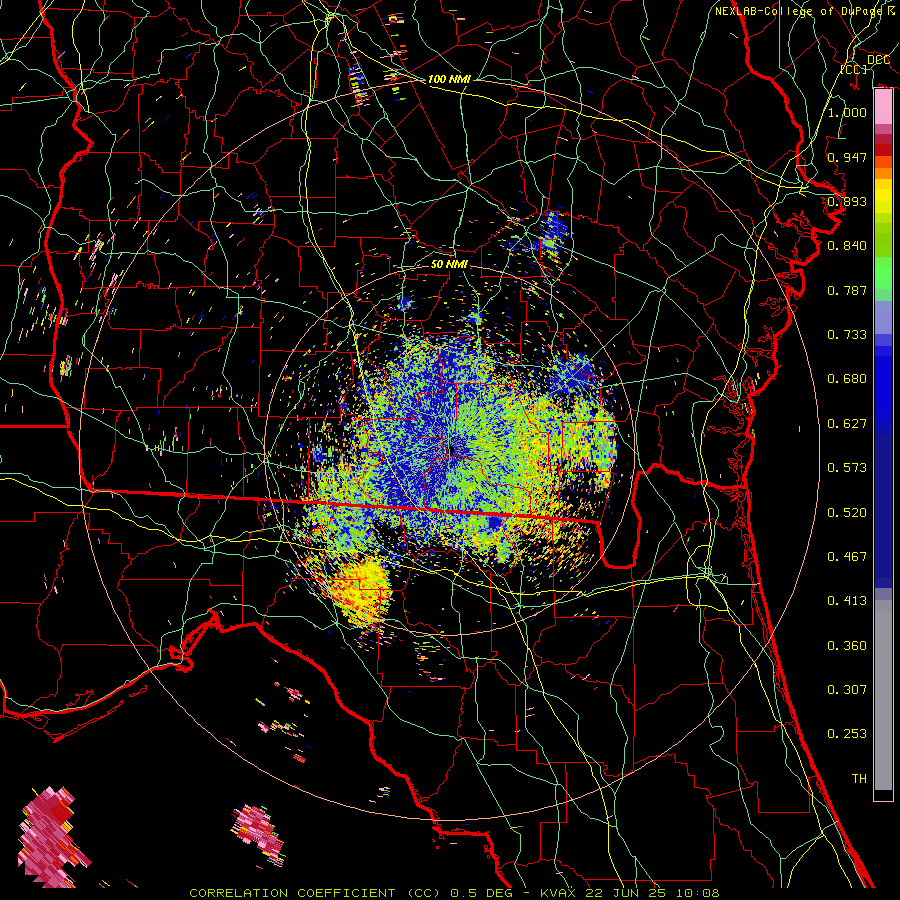
Task: Click the 0.947 legend value
Action: click(847, 157)
